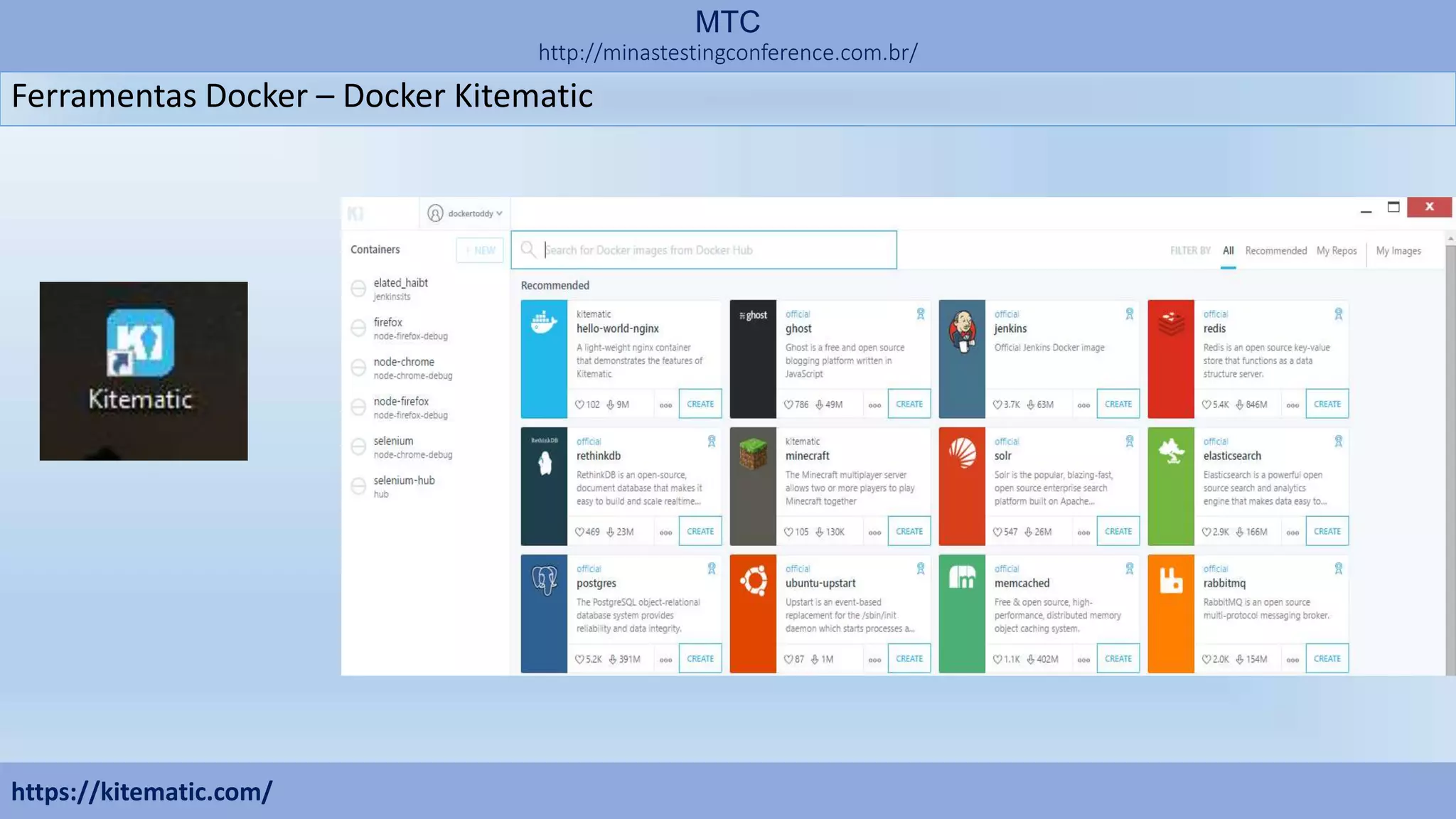Click the postgres elephant logo thumbnail
The image size is (1456, 819).
pos(544,614)
